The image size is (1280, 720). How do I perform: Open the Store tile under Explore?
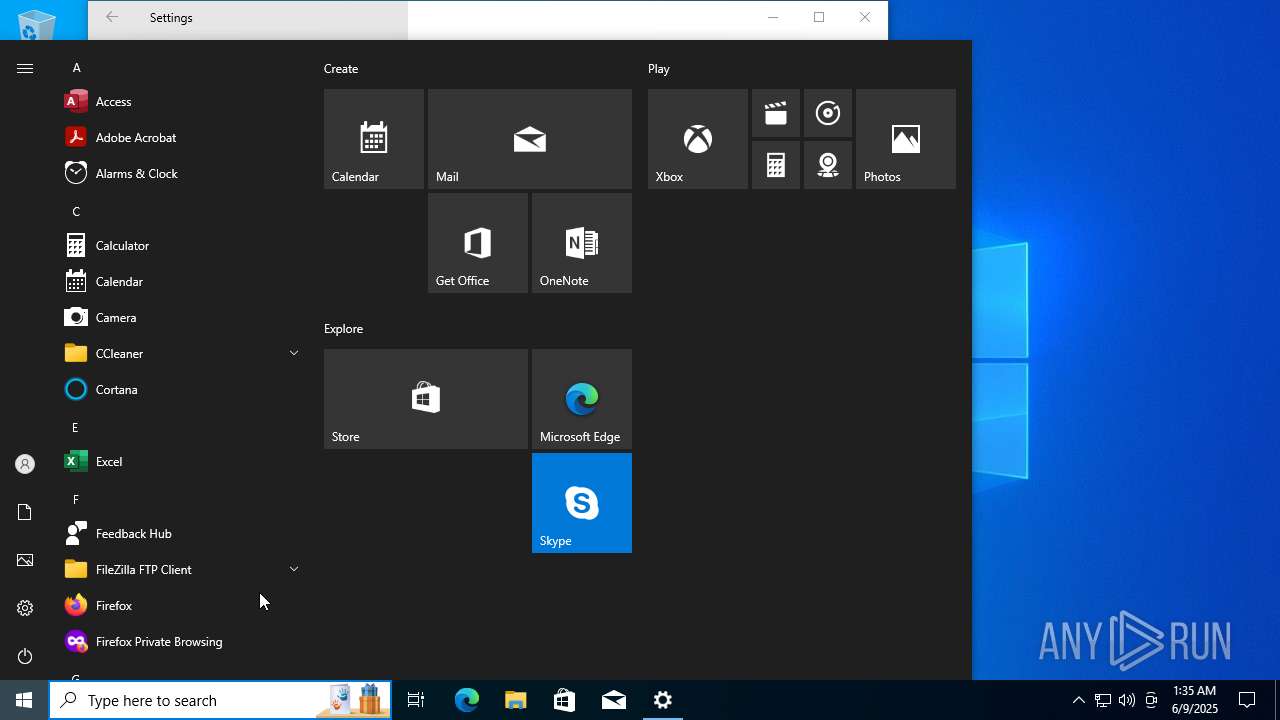426,399
